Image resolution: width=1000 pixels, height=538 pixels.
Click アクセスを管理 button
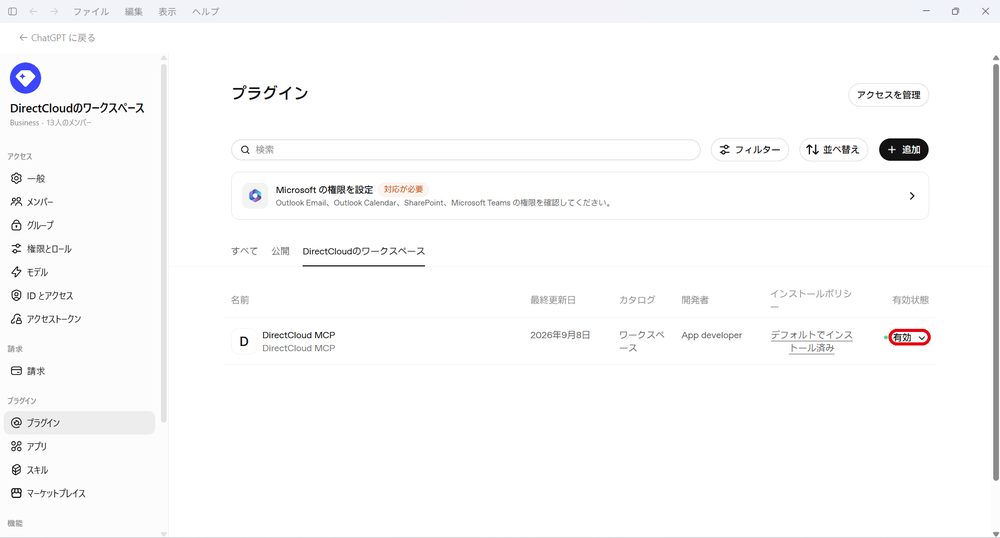[888, 95]
